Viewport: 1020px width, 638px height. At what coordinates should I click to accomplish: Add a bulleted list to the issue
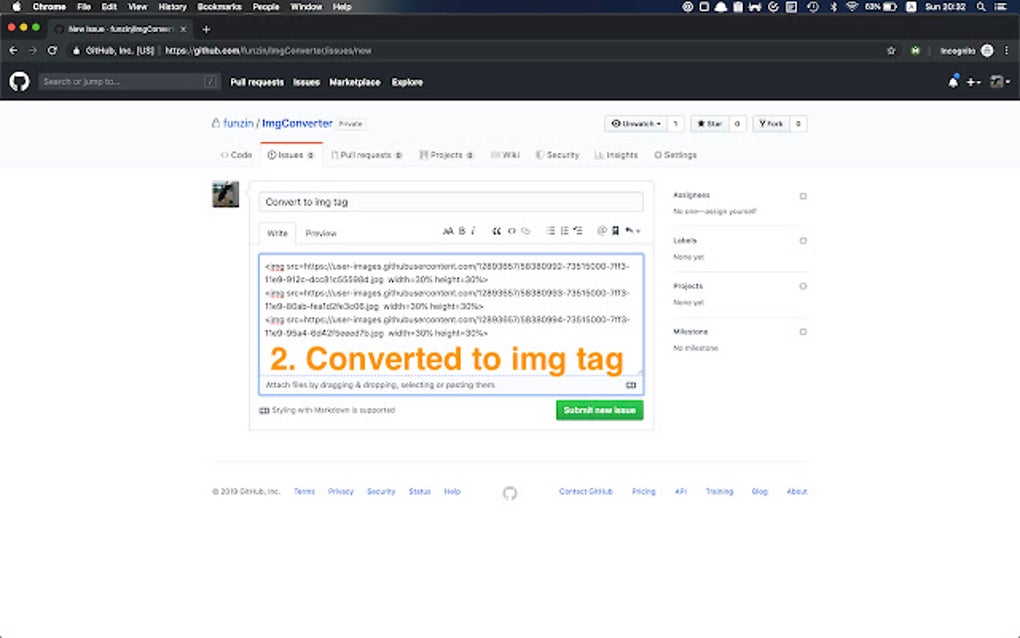(550, 230)
